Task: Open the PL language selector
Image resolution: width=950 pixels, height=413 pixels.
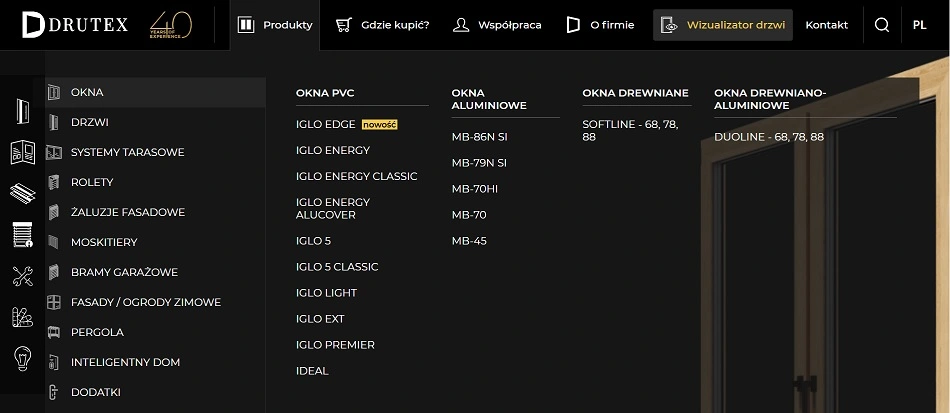Action: [x=919, y=25]
